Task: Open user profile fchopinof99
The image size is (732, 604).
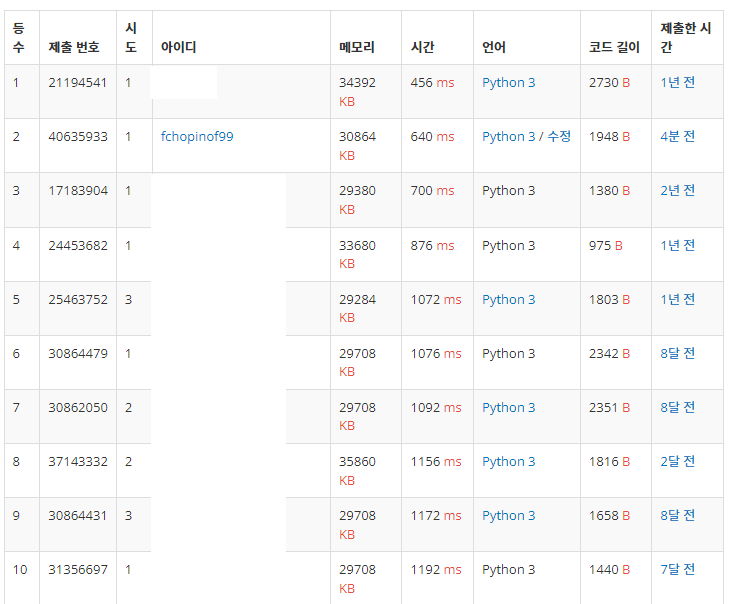Action: coord(197,136)
